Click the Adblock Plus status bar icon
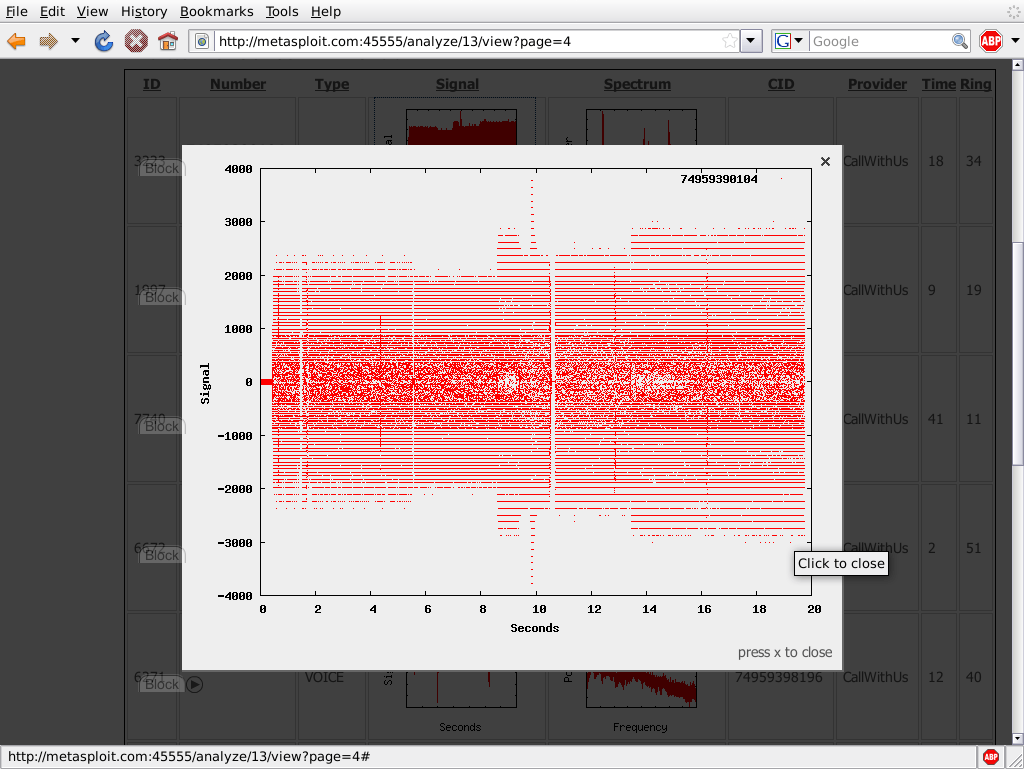The image size is (1024, 769). tap(991, 756)
